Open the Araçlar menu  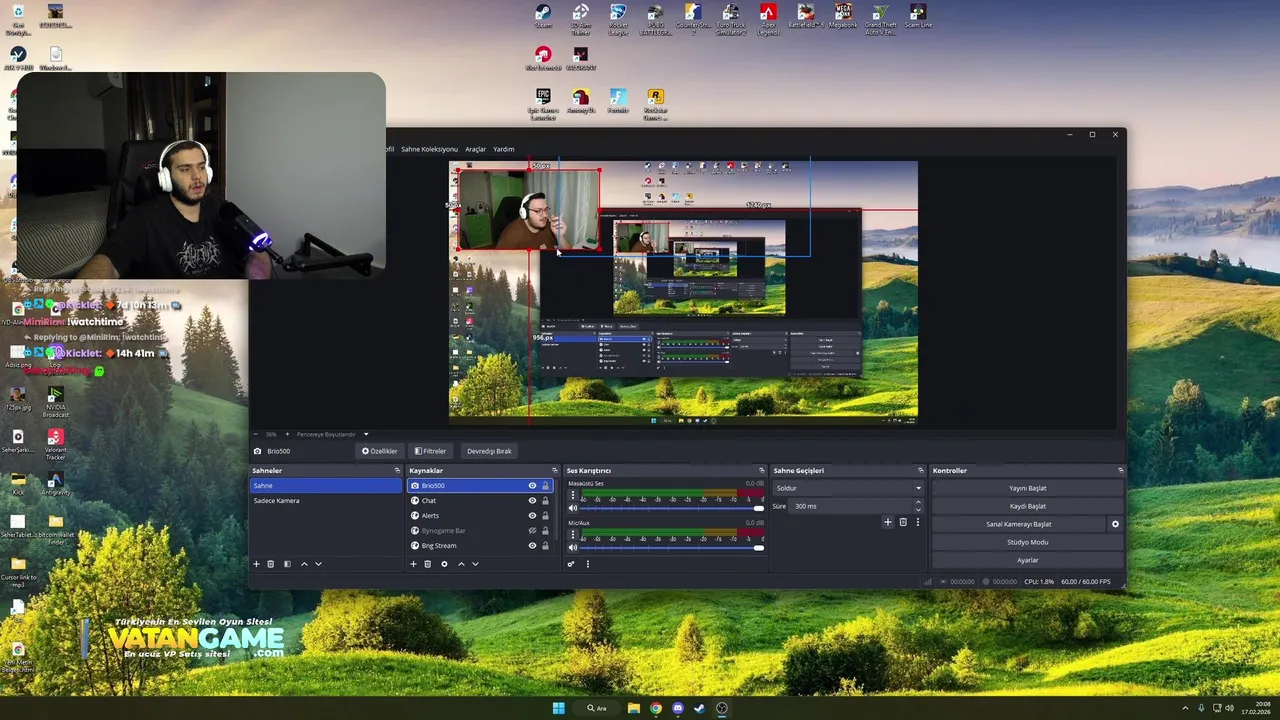coord(475,149)
